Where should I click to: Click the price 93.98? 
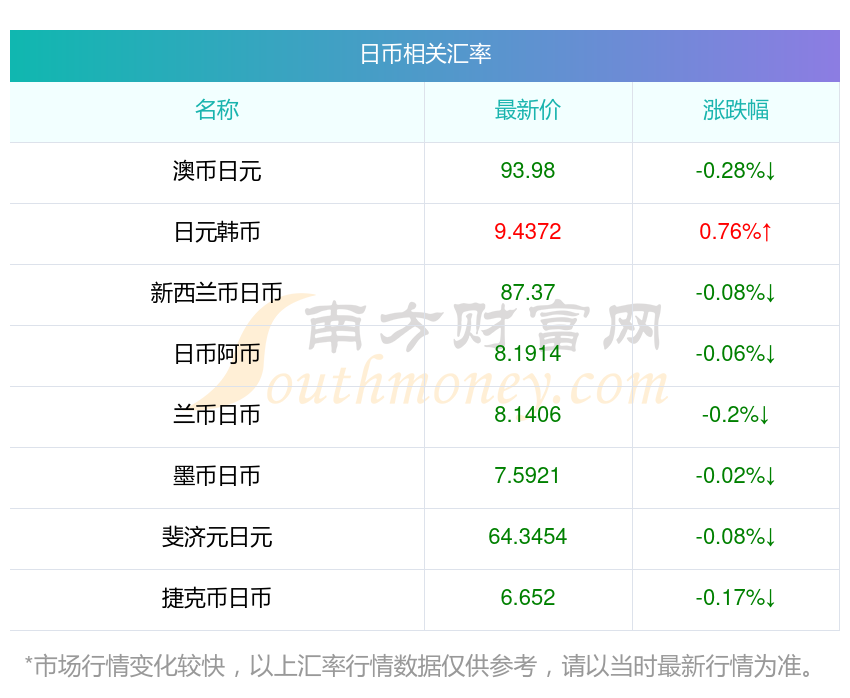pyautogui.click(x=527, y=171)
